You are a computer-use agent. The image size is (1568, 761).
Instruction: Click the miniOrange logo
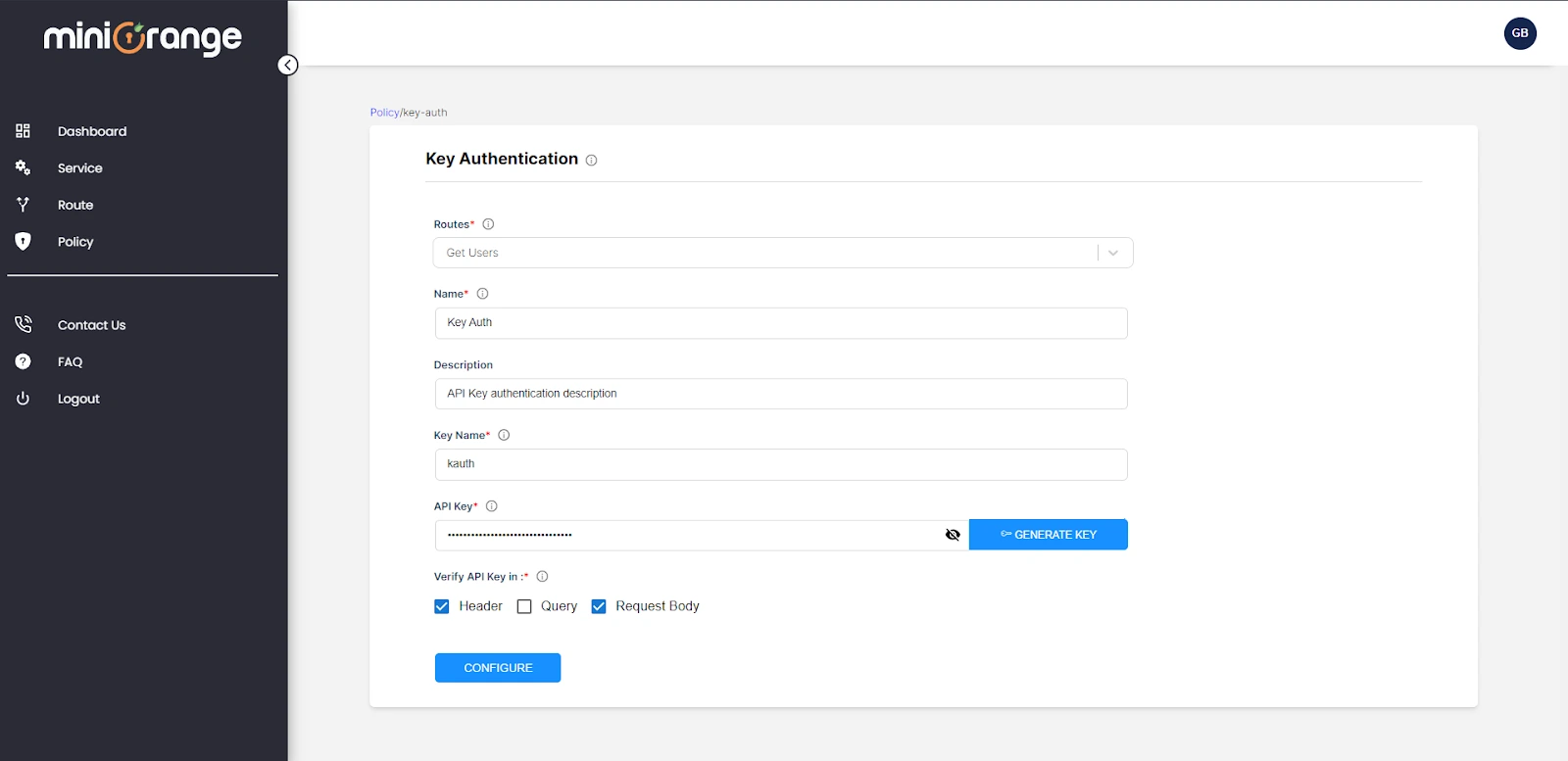(143, 38)
